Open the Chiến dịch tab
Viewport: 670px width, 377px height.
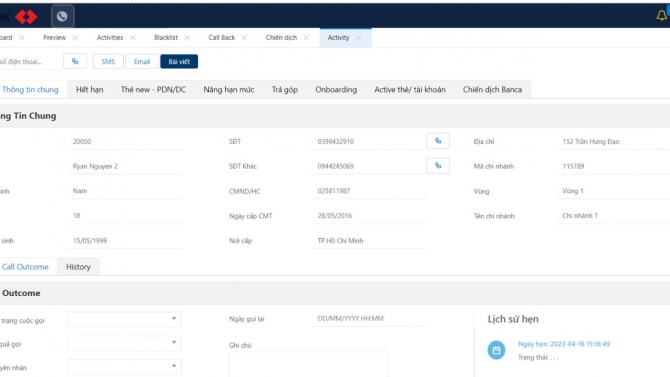[x=281, y=38]
